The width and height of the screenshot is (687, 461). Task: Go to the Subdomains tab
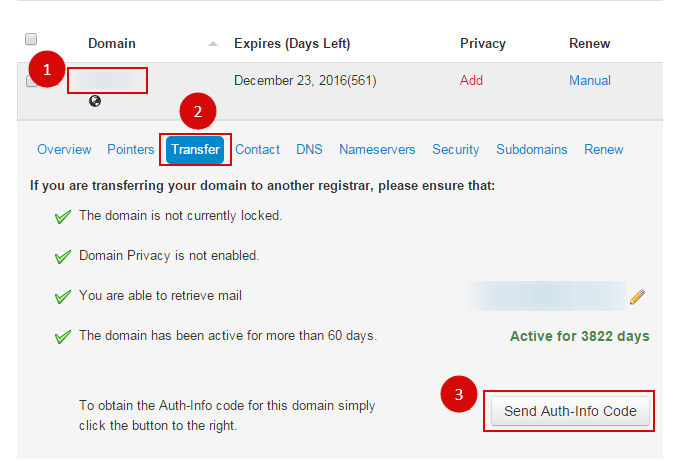coord(531,150)
